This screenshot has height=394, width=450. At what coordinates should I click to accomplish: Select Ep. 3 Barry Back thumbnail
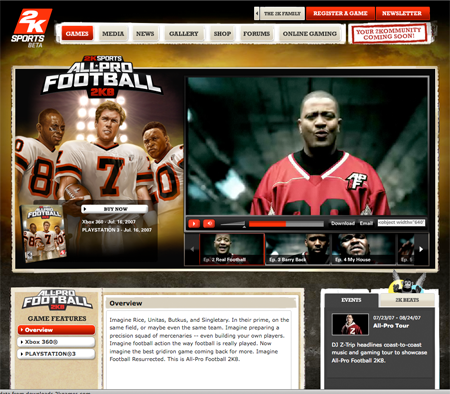[298, 249]
